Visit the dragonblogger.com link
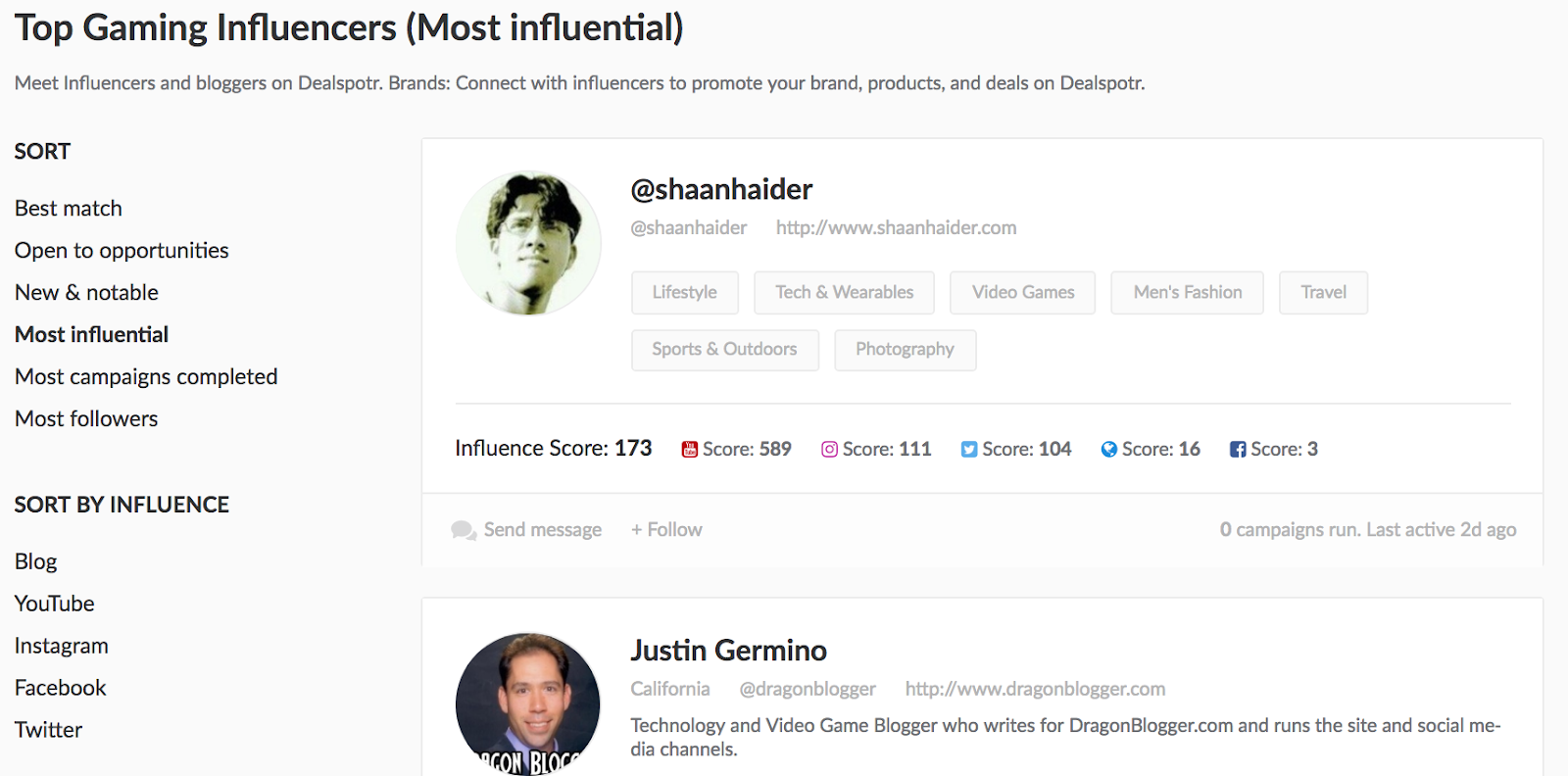This screenshot has width=1568, height=776. (1035, 689)
